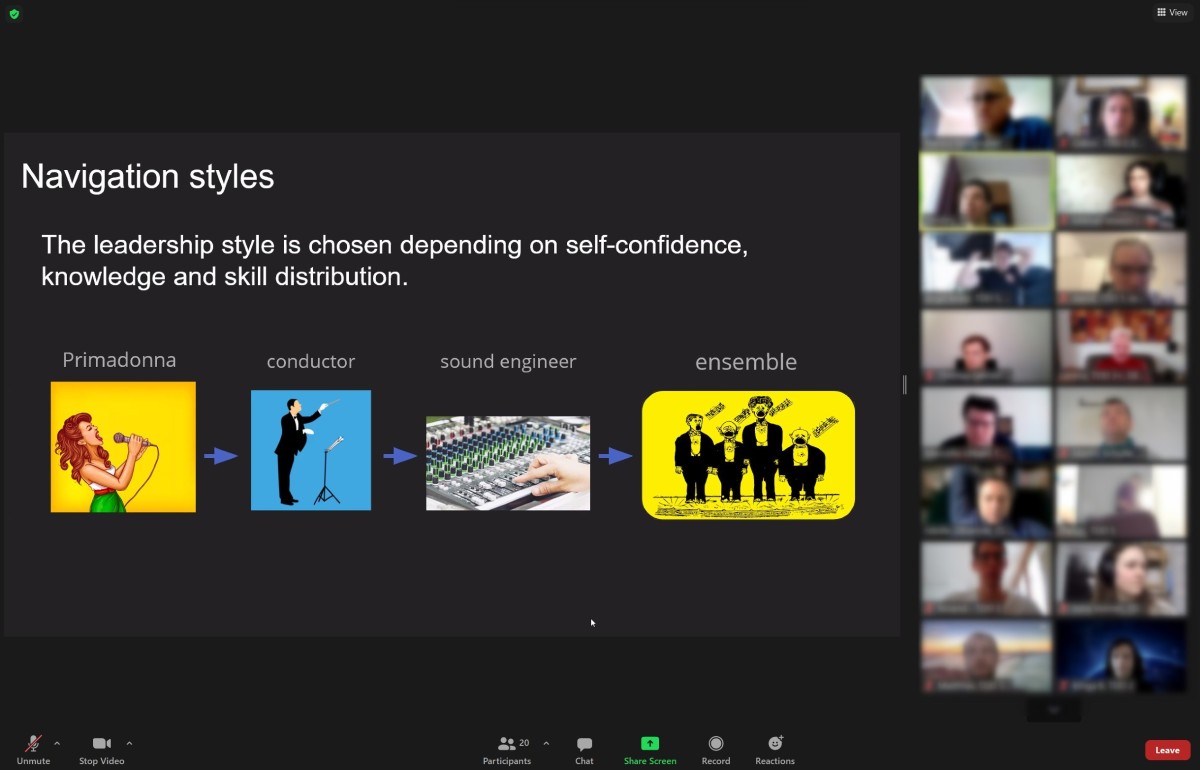1200x770 pixels.
Task: Leave the meeting
Action: click(x=1167, y=749)
